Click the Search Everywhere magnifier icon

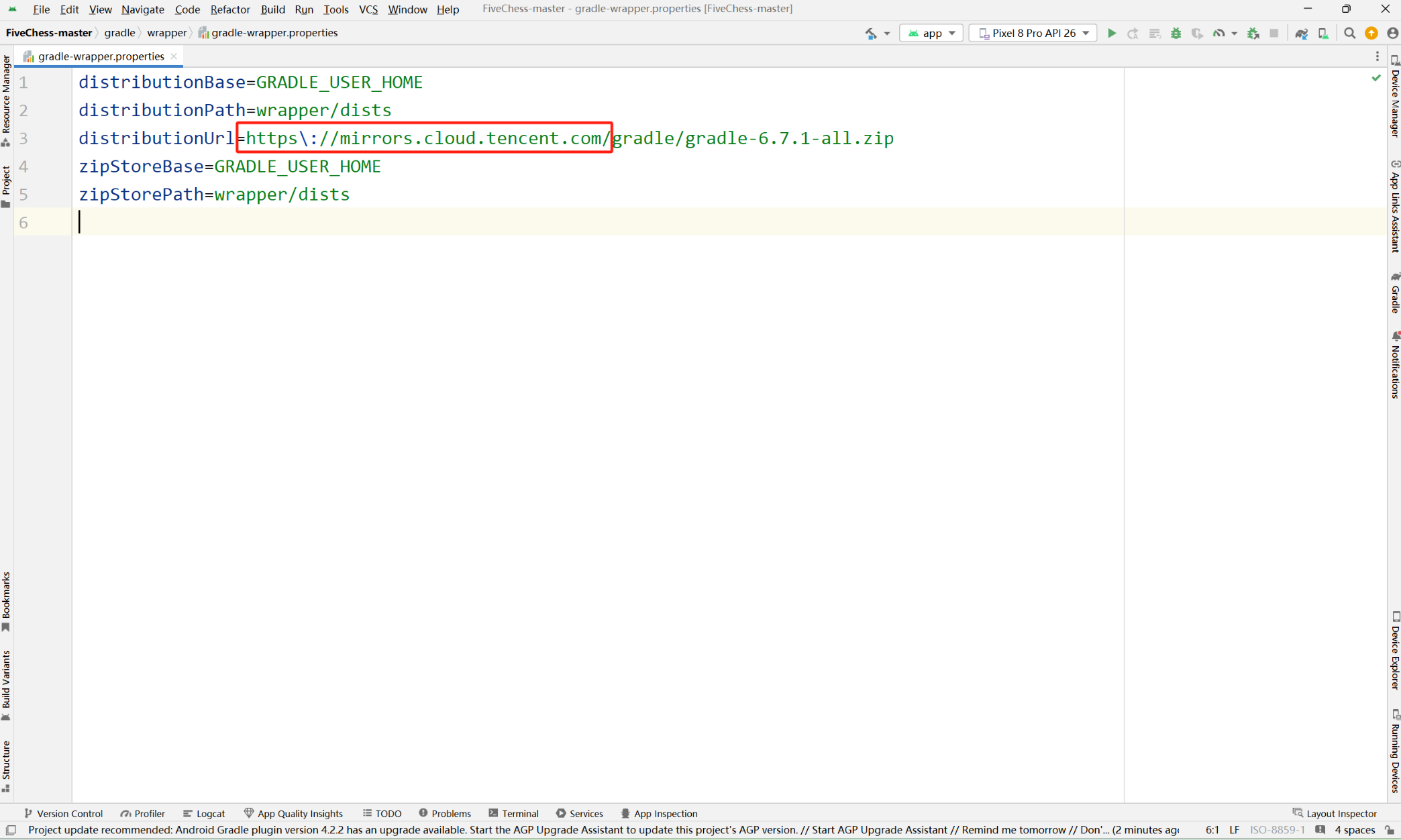pos(1349,33)
